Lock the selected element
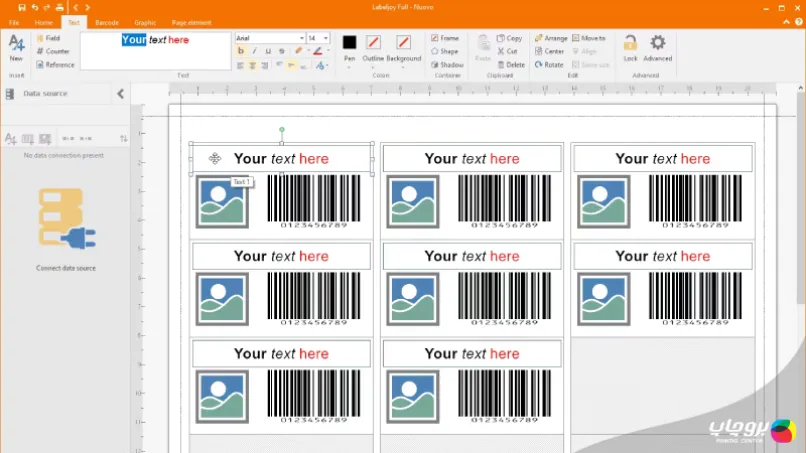The image size is (806, 453). click(x=630, y=48)
